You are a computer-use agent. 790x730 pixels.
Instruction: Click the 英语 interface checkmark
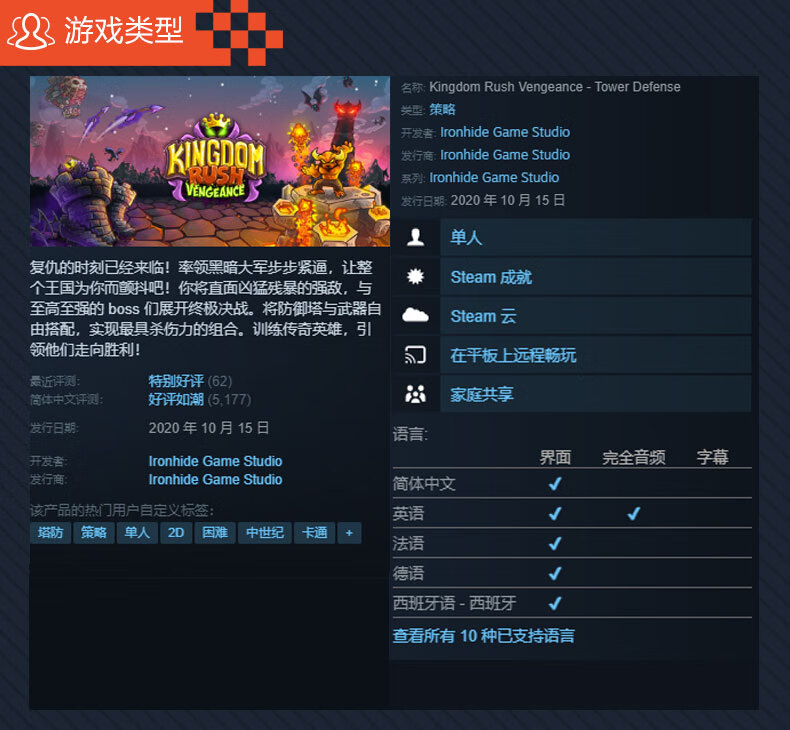[x=555, y=513]
